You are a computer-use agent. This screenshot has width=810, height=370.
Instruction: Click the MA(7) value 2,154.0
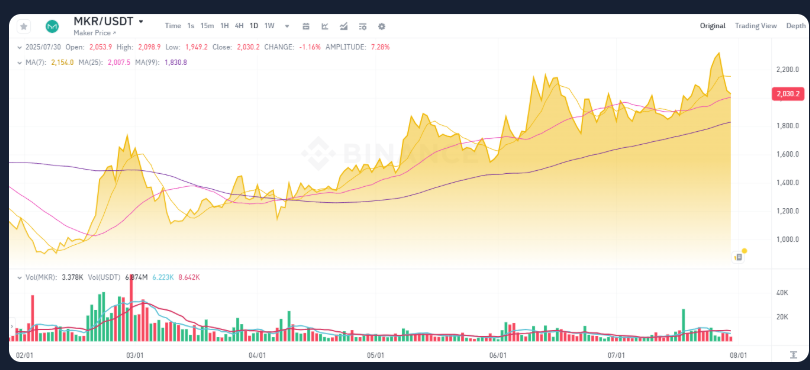(63, 63)
